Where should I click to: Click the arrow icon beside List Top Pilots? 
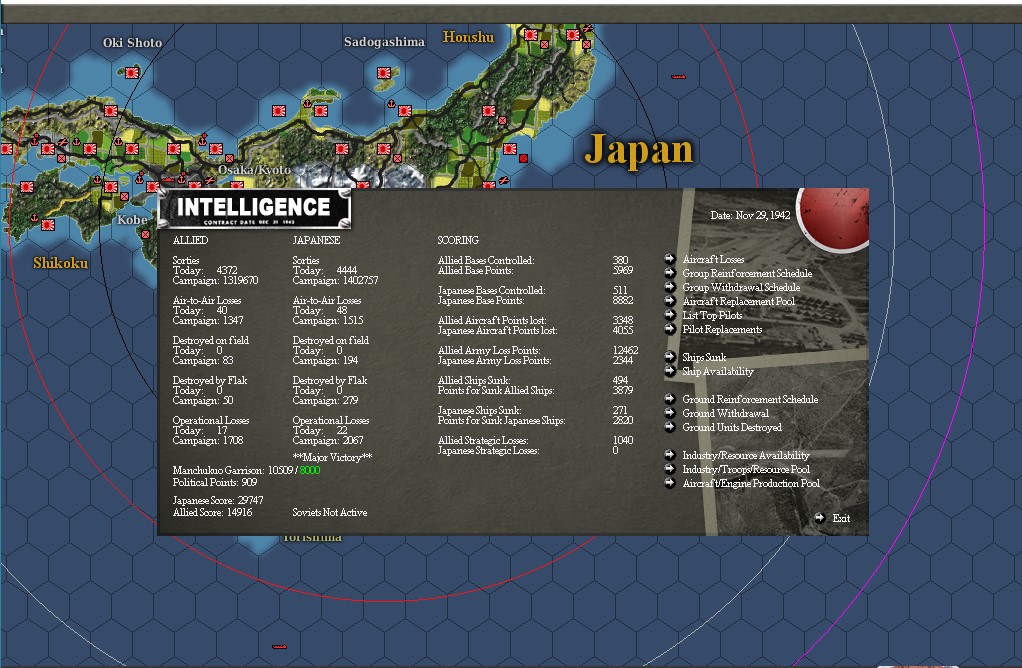[x=669, y=315]
